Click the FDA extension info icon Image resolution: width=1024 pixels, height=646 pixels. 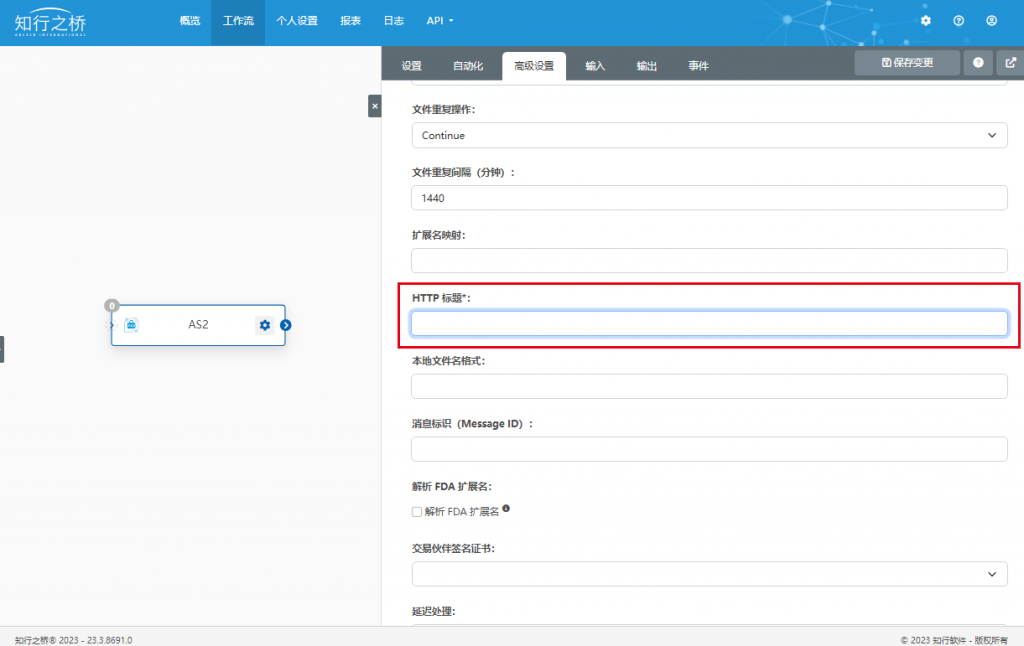pyautogui.click(x=506, y=508)
